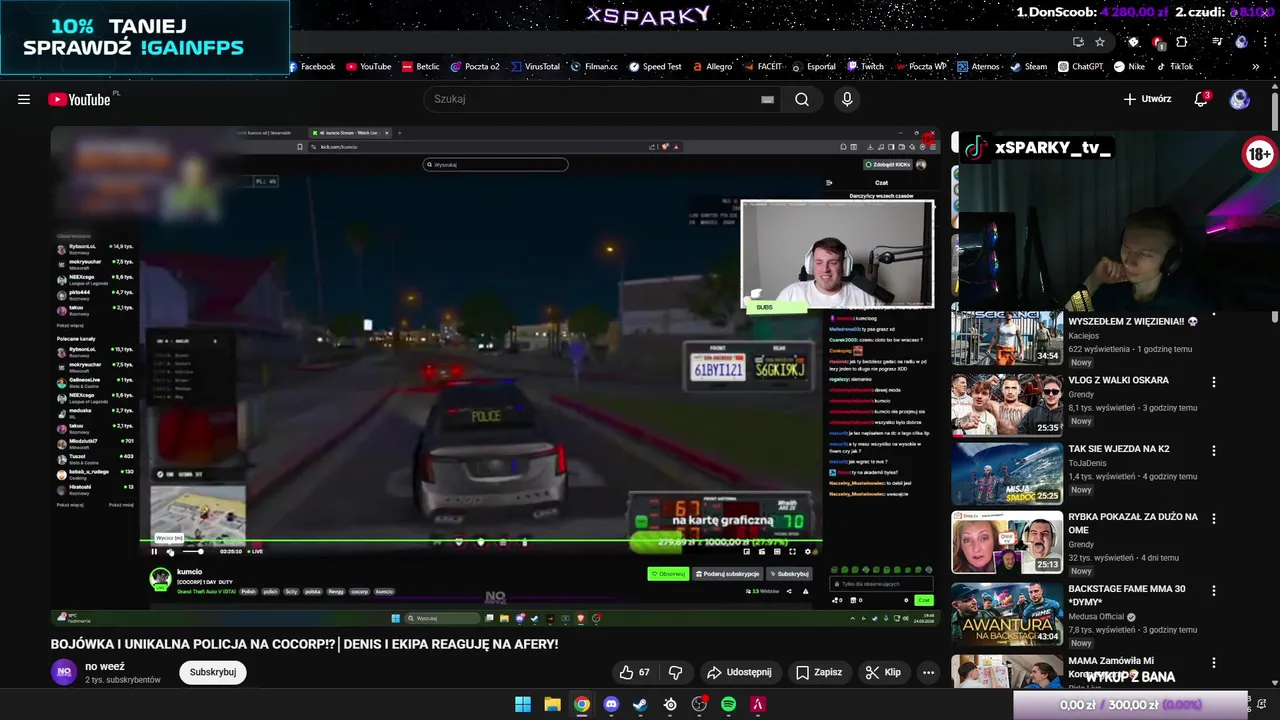This screenshot has width=1280, height=720.
Task: Open the FACEIT bookmark
Action: tap(763, 67)
